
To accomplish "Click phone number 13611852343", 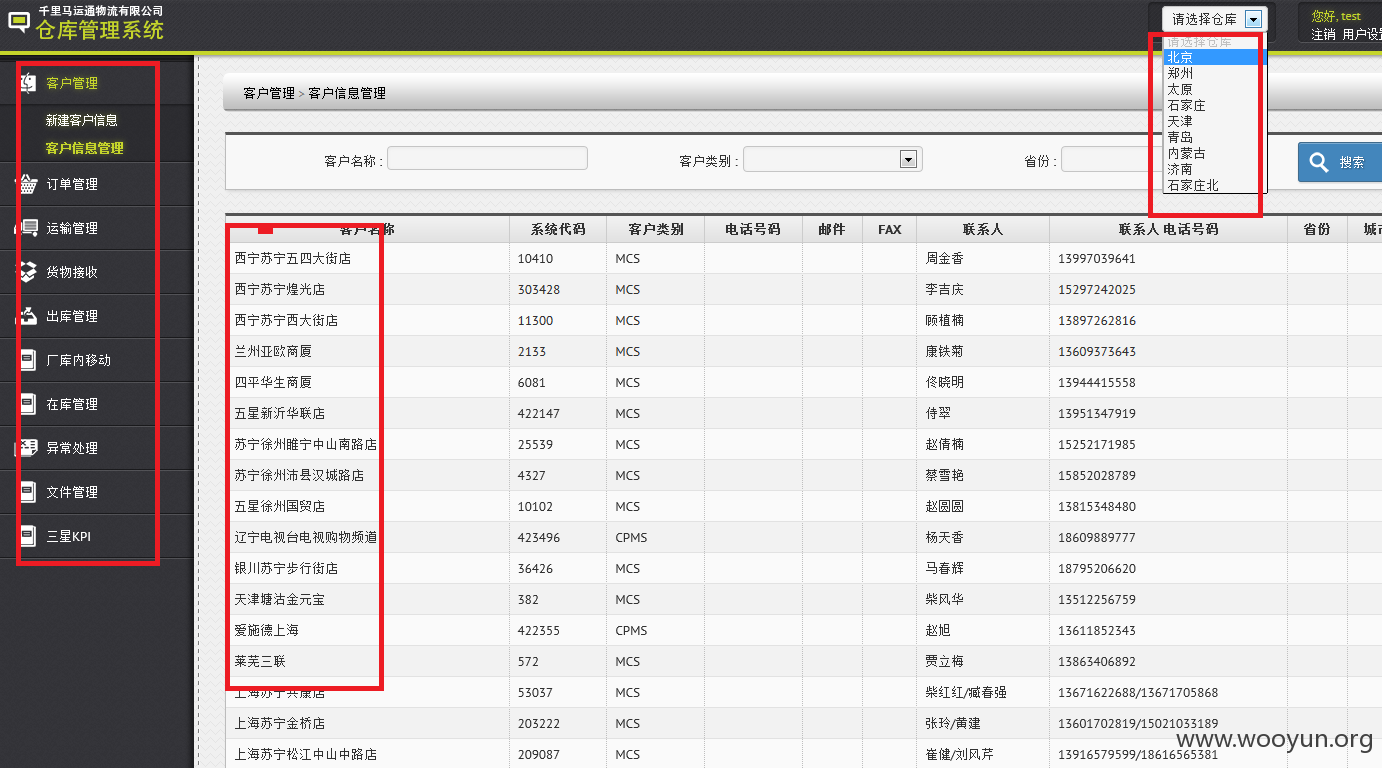I will tap(1097, 630).
